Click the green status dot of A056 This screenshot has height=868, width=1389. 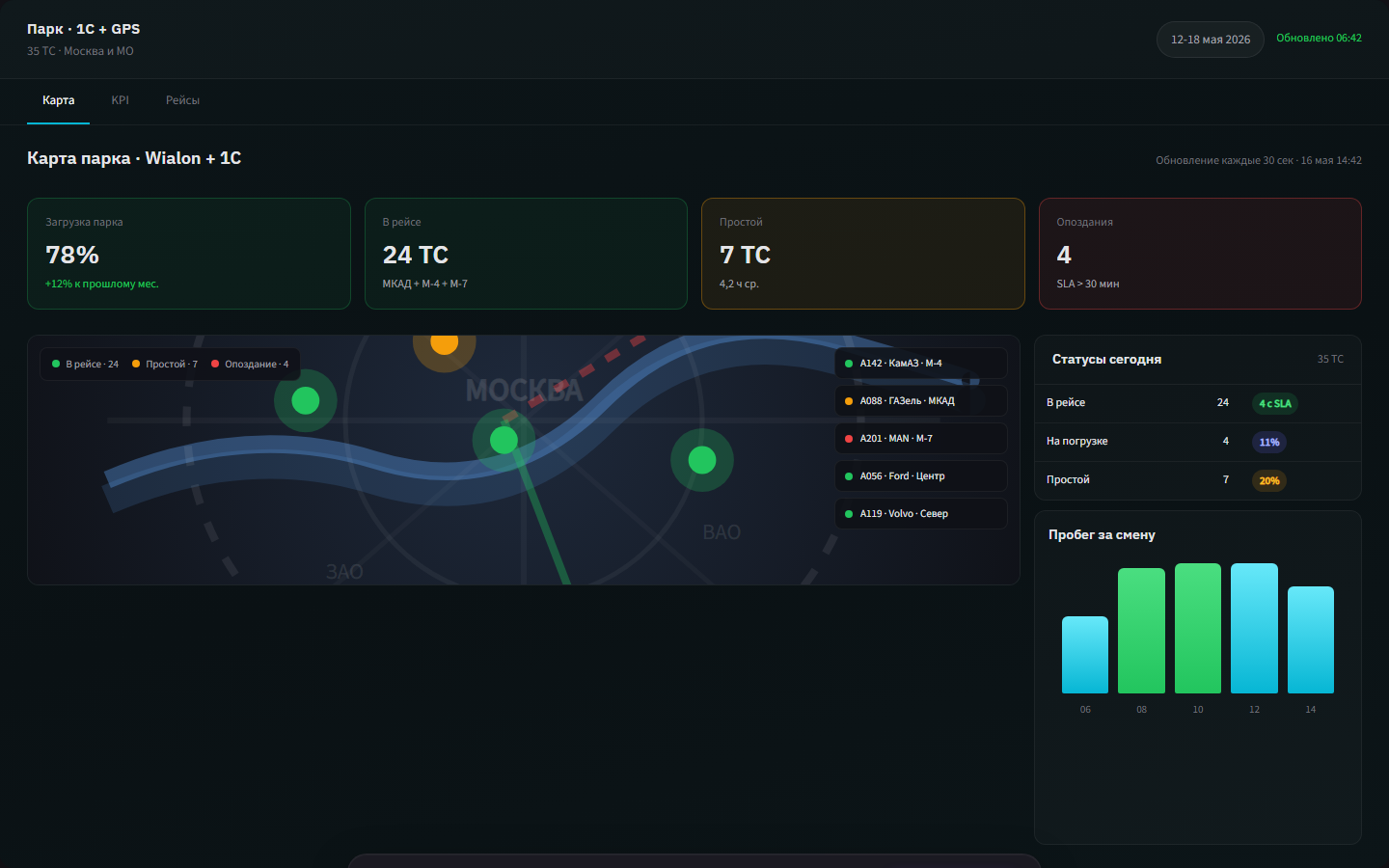tap(849, 476)
